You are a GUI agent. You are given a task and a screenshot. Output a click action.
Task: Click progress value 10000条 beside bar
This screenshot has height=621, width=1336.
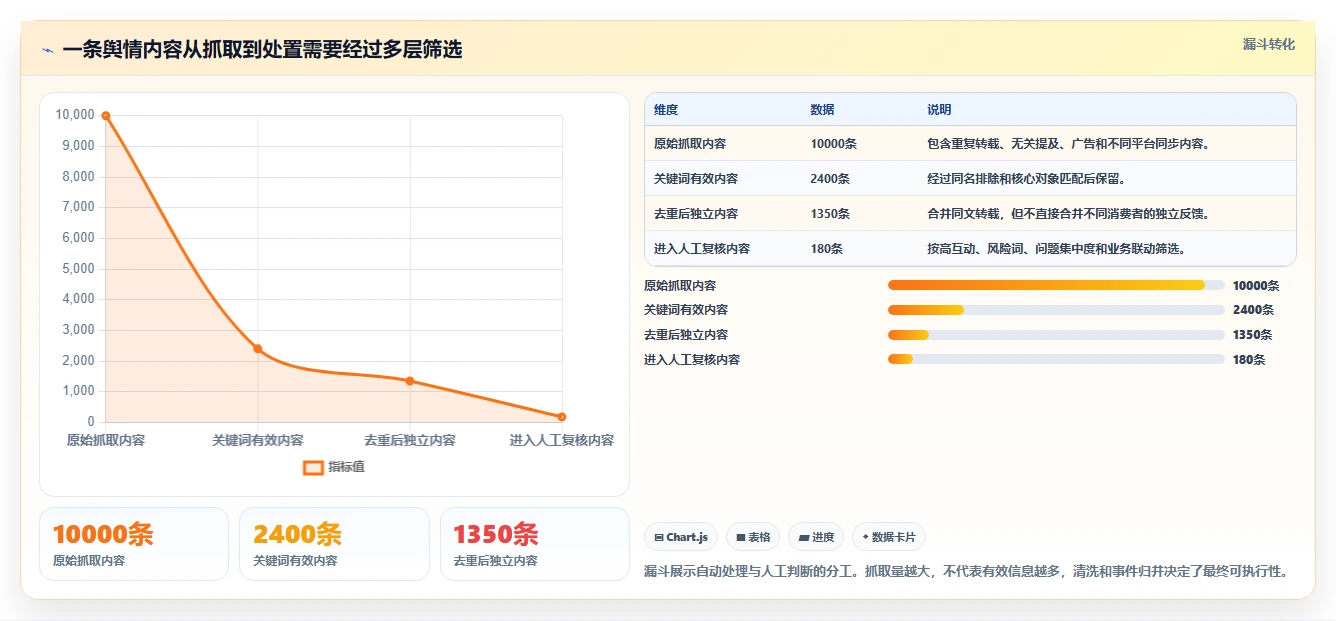pos(1256,286)
